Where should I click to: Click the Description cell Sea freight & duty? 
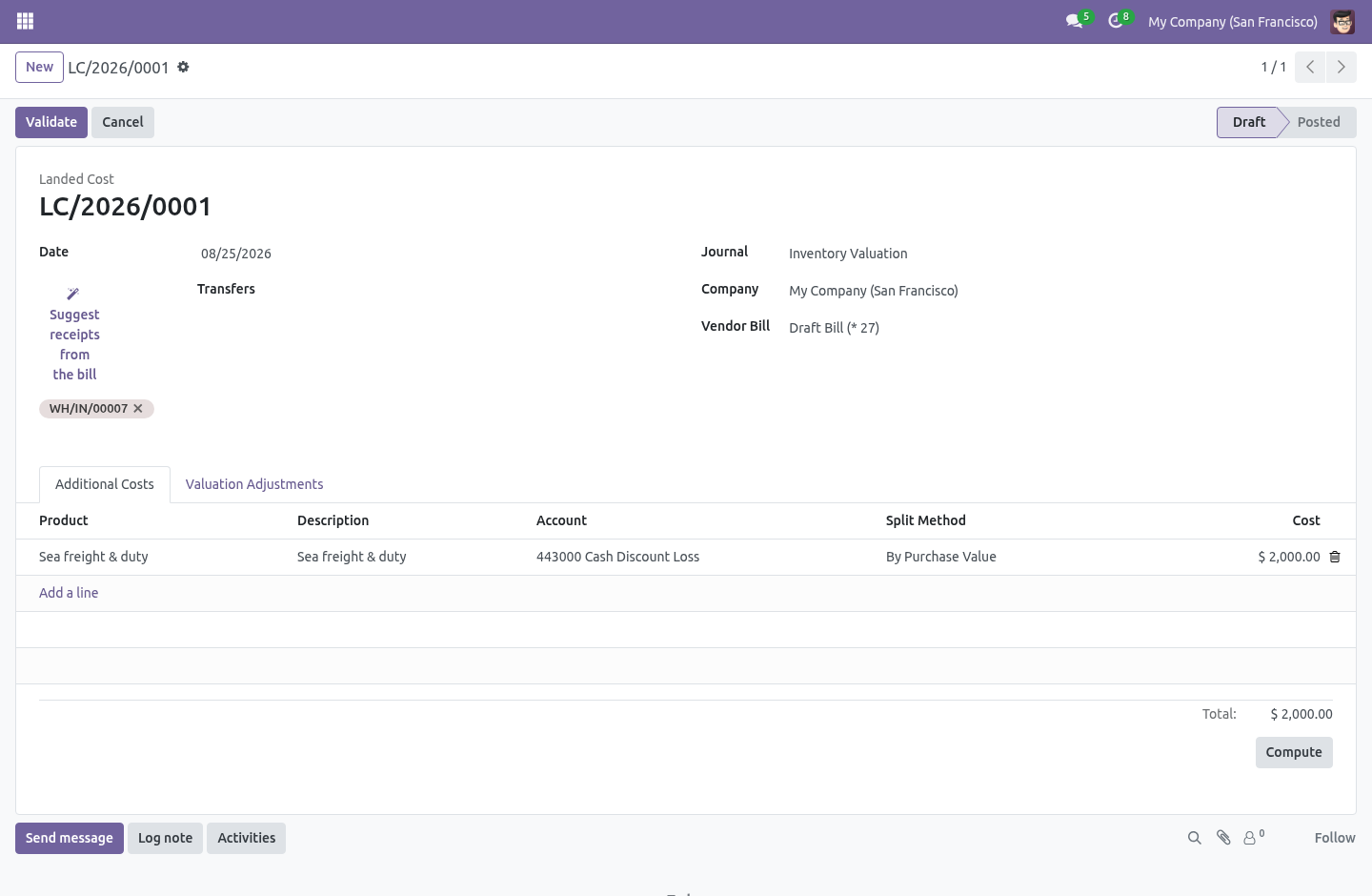tap(352, 557)
